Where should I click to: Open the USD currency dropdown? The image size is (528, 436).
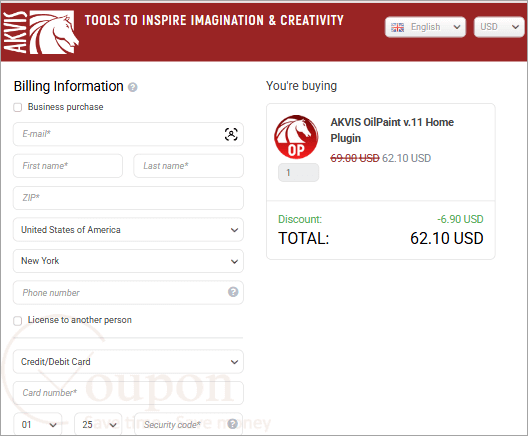pyautogui.click(x=499, y=27)
